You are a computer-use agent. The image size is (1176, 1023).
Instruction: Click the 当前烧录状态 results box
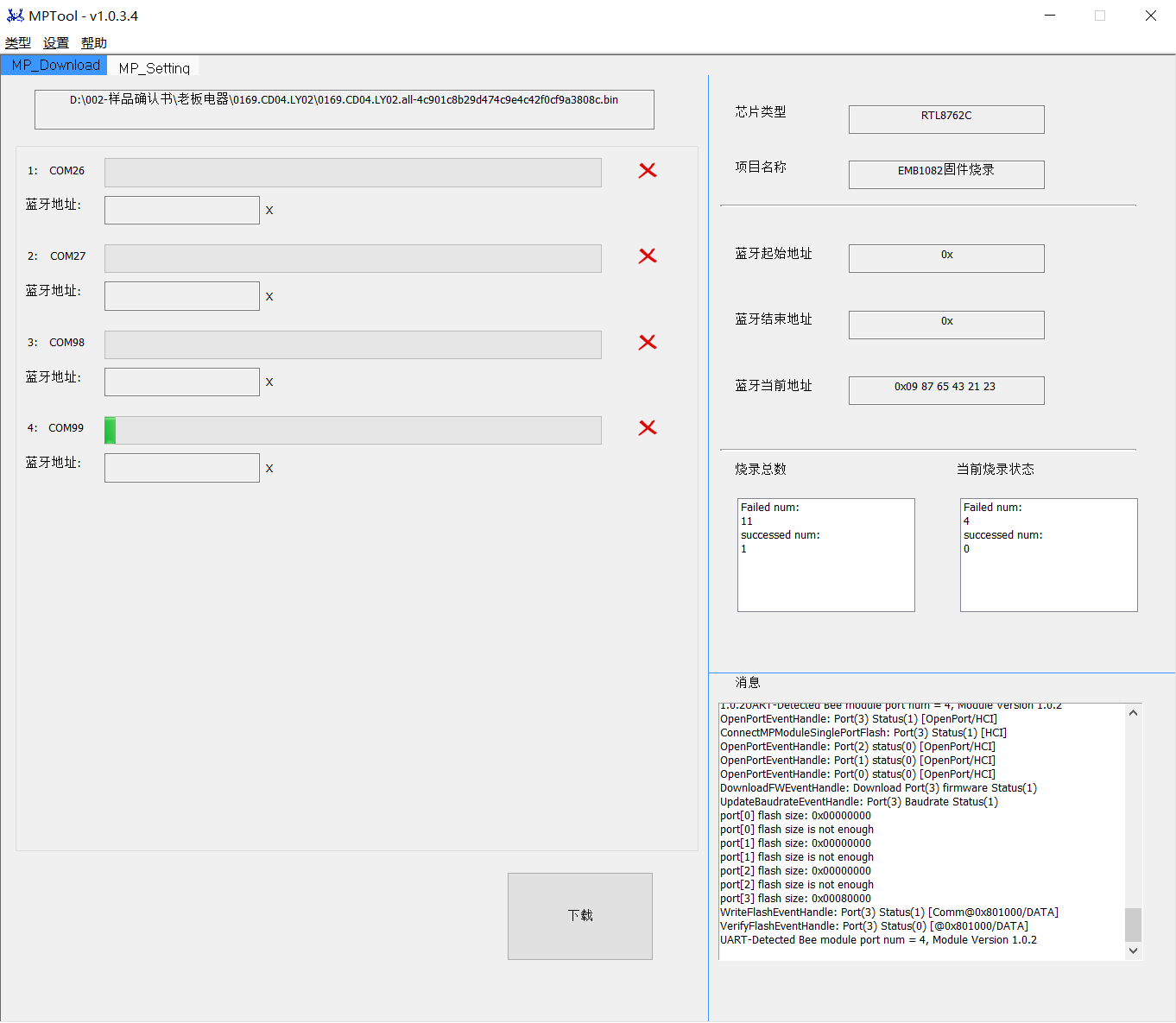tap(1049, 555)
